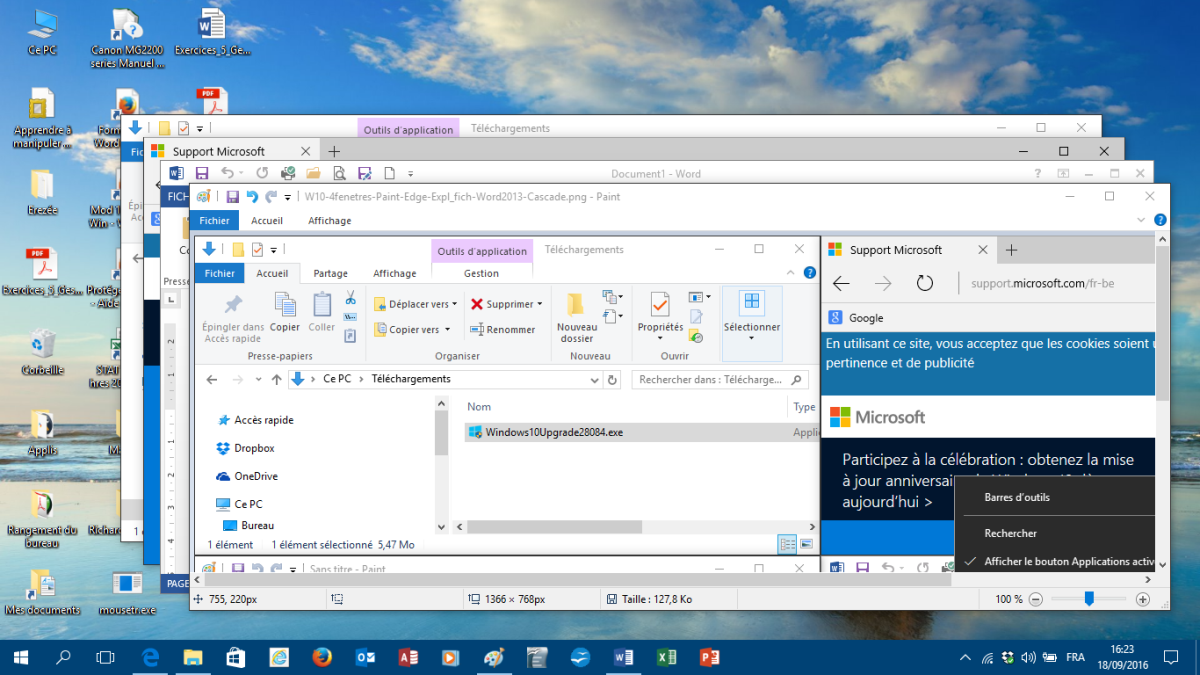Select OneDrive in the navigation pane
Screen dimensions: 1200x675
coord(246,476)
